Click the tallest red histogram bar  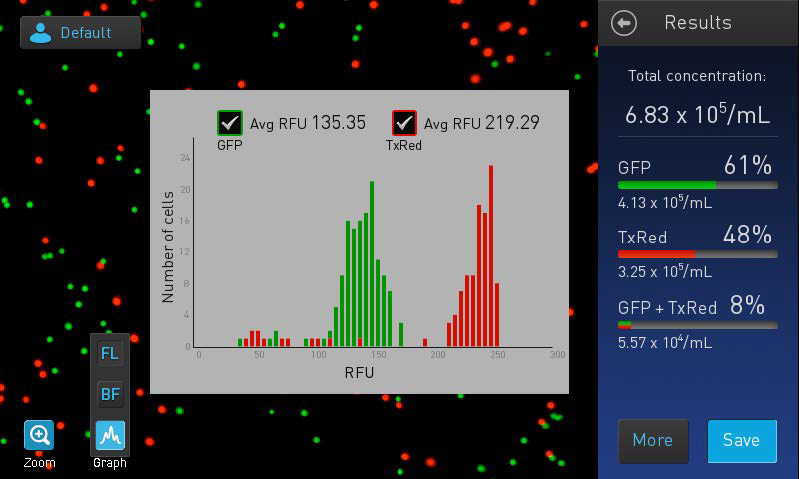pyautogui.click(x=491, y=256)
